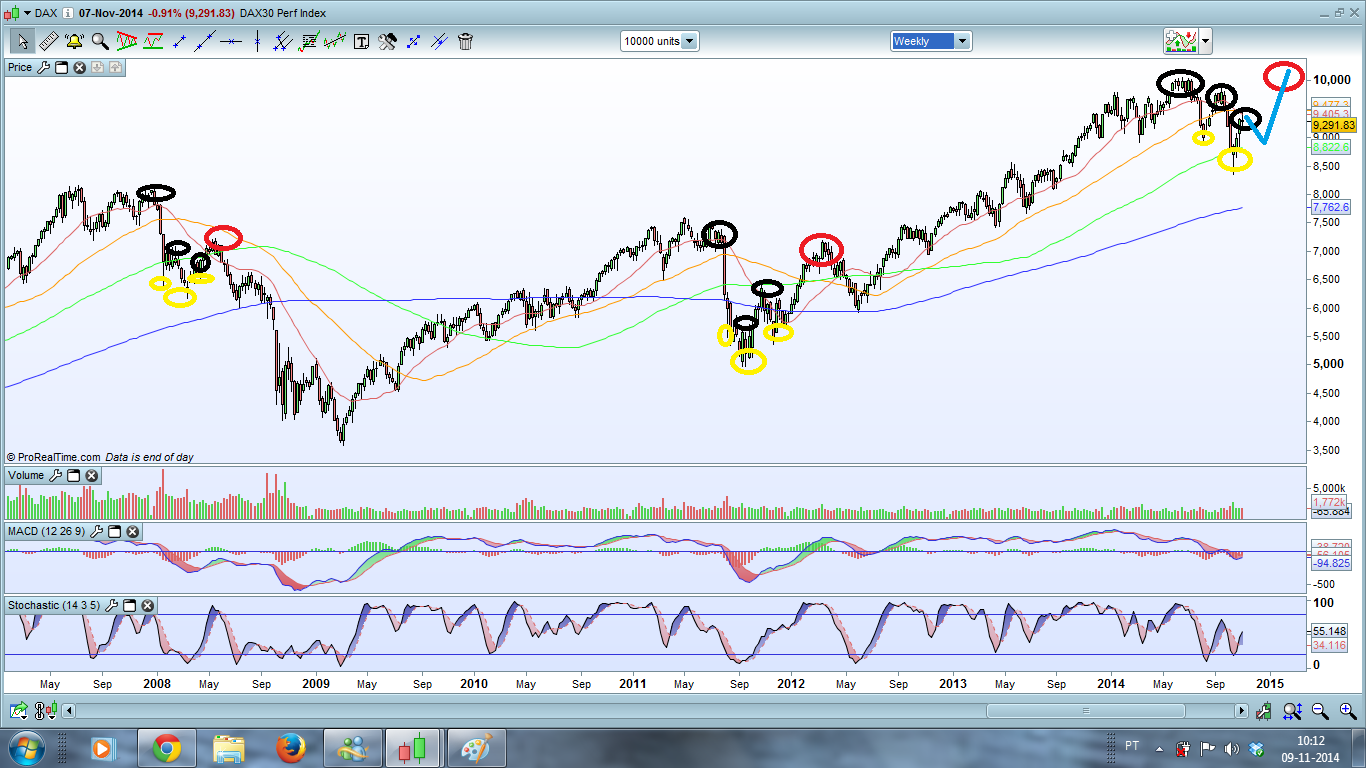The image size is (1366, 768).
Task: Show DAX instrument info
Action: [69, 12]
